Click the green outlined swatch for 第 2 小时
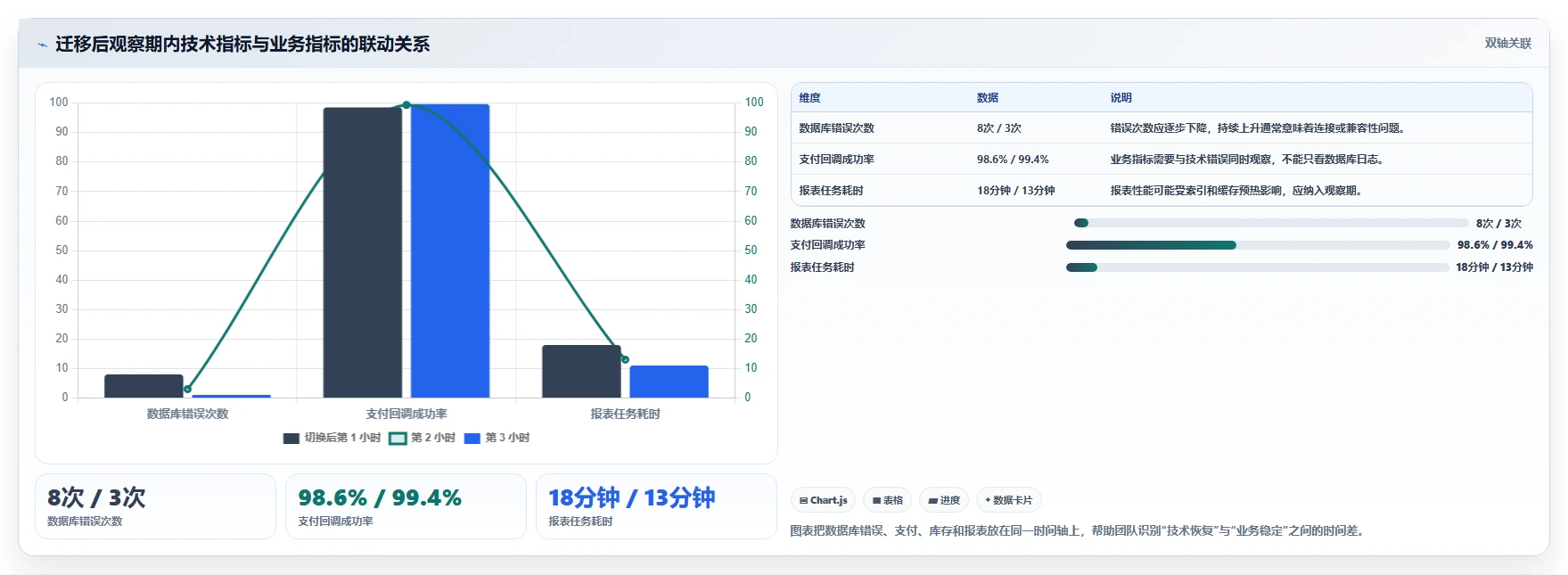 pyautogui.click(x=398, y=438)
